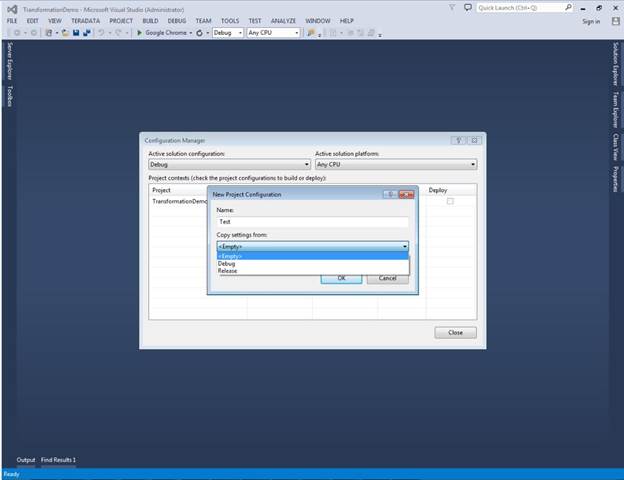The image size is (624, 480).
Task: Open the TERADATA menu
Action: coord(86,21)
